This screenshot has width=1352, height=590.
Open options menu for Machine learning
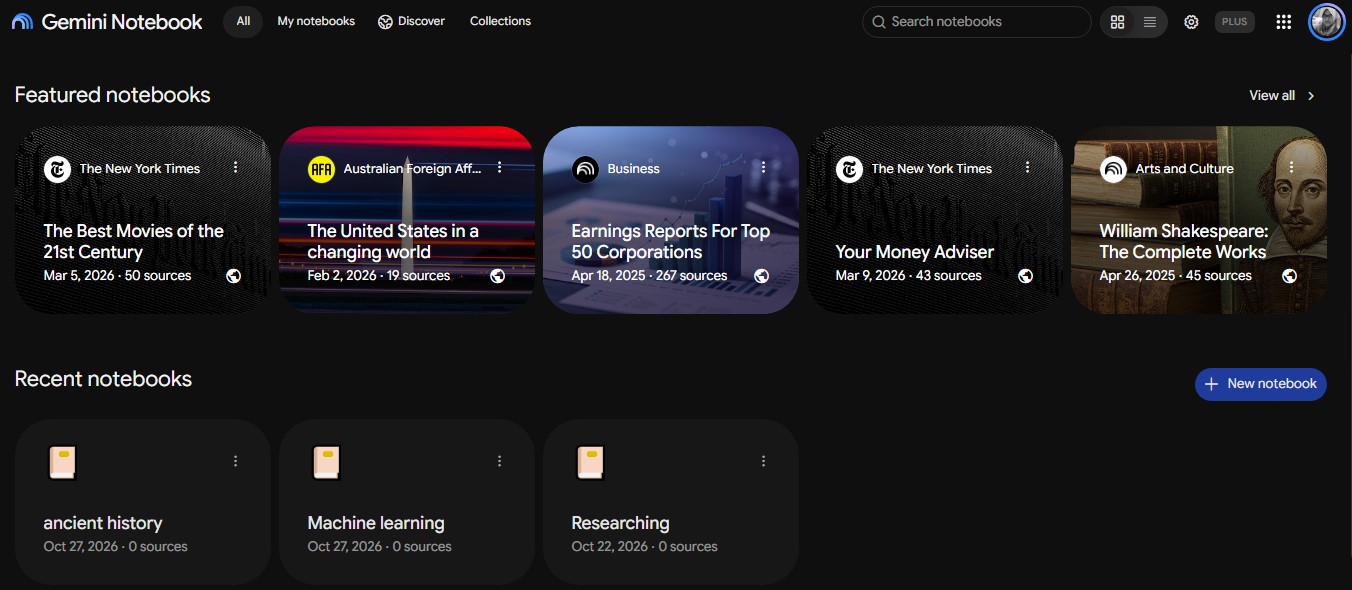(500, 461)
